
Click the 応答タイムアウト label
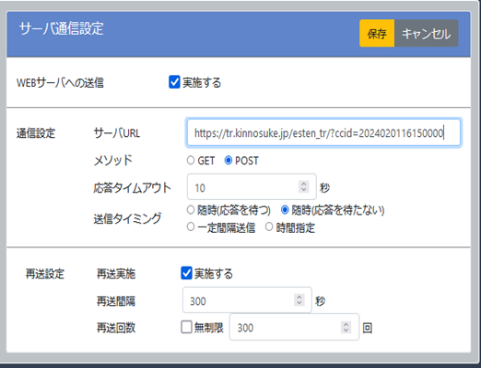pyautogui.click(x=132, y=188)
